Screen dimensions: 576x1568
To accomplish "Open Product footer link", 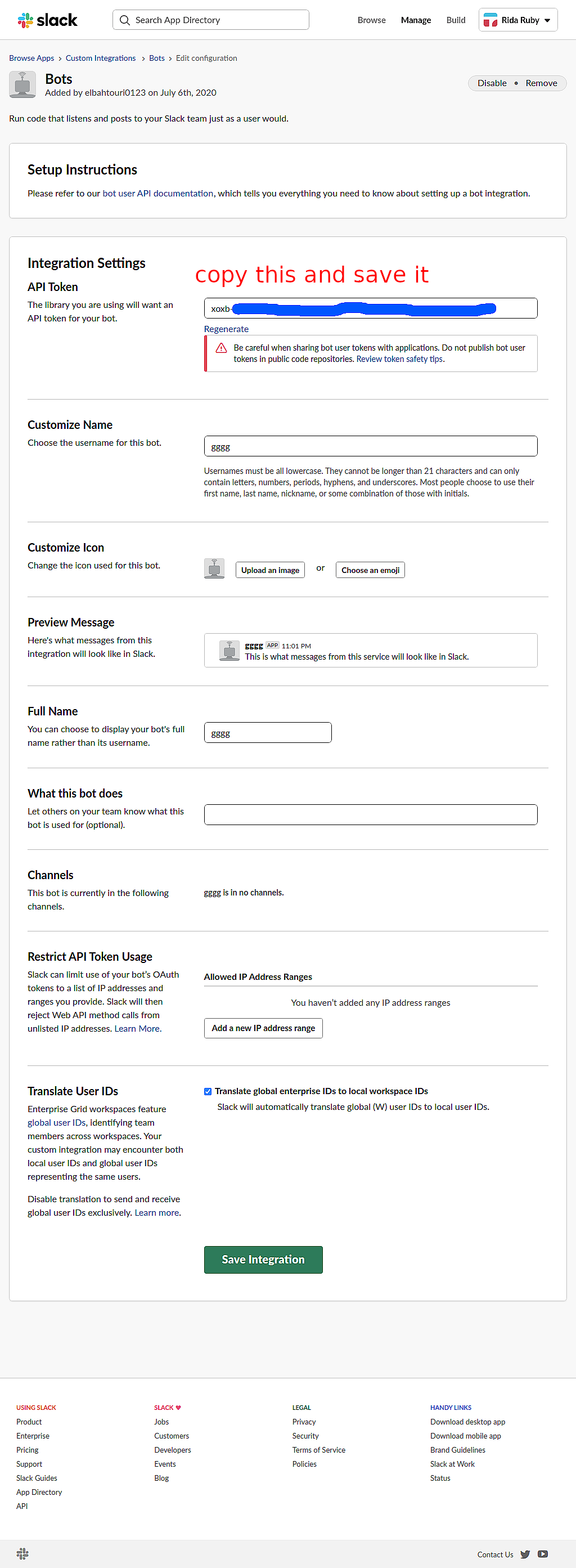I will point(29,1422).
